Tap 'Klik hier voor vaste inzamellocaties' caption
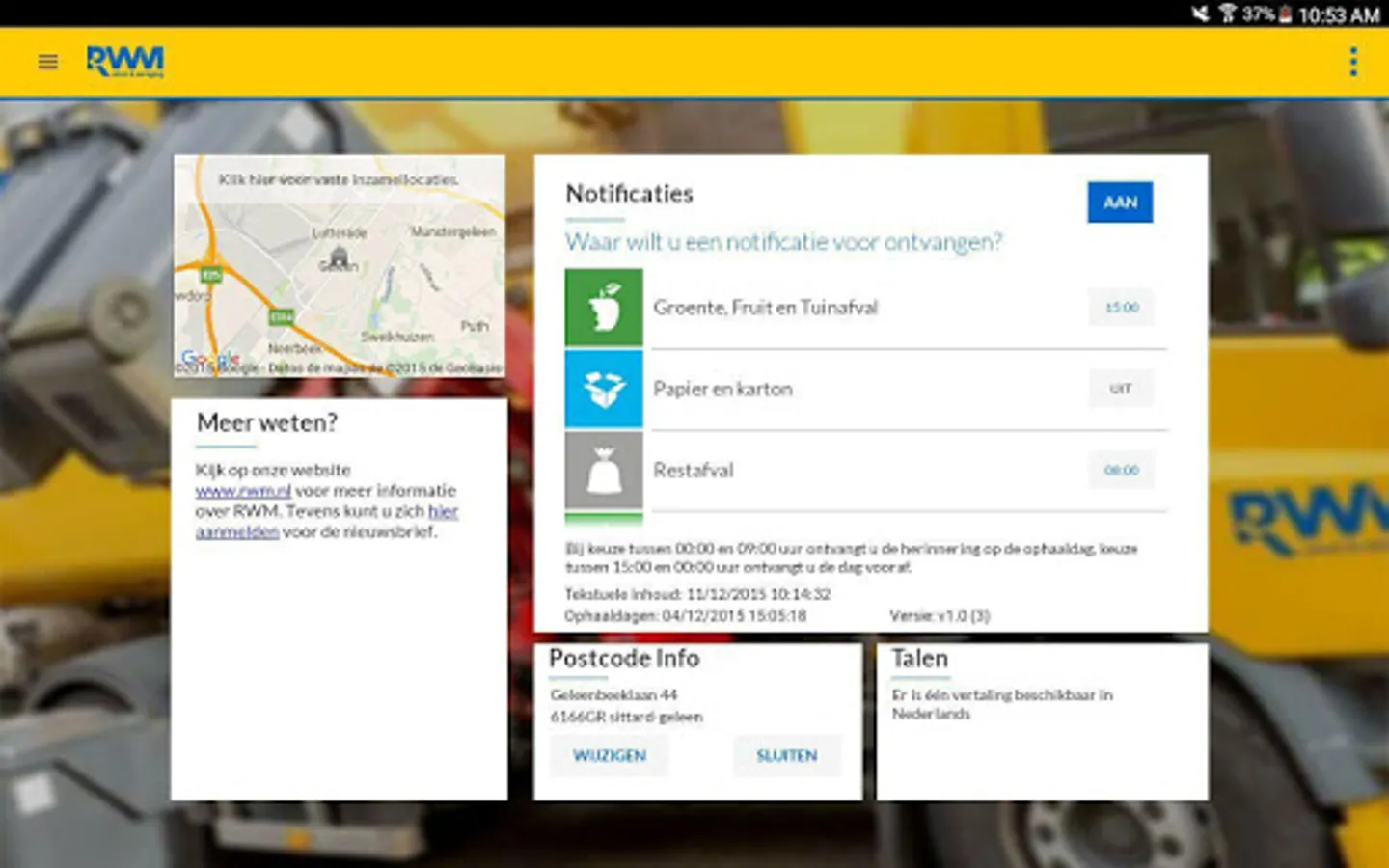The image size is (1389, 868). coord(338,179)
